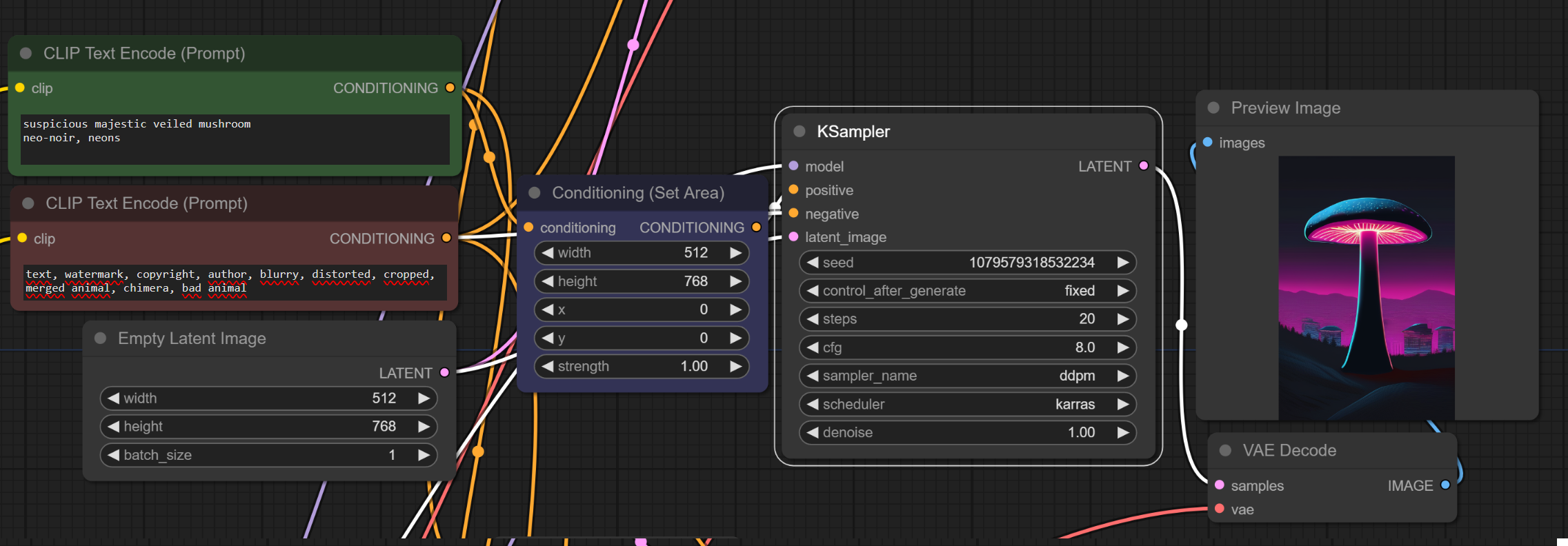Click the KSampler model input connector

[x=793, y=166]
